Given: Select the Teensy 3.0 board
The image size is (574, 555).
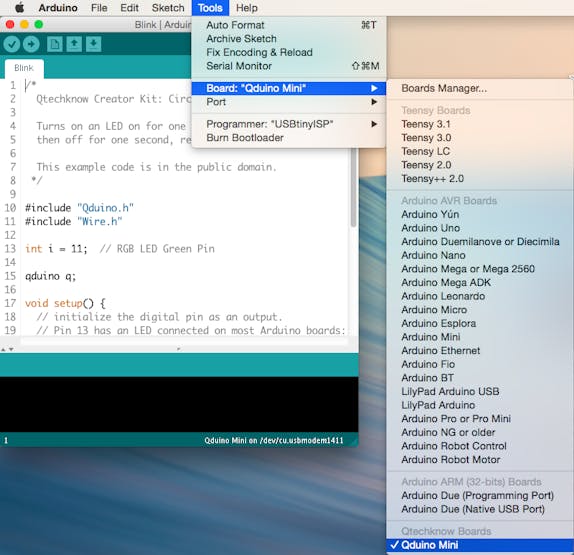Looking at the screenshot, I should (480, 138).
